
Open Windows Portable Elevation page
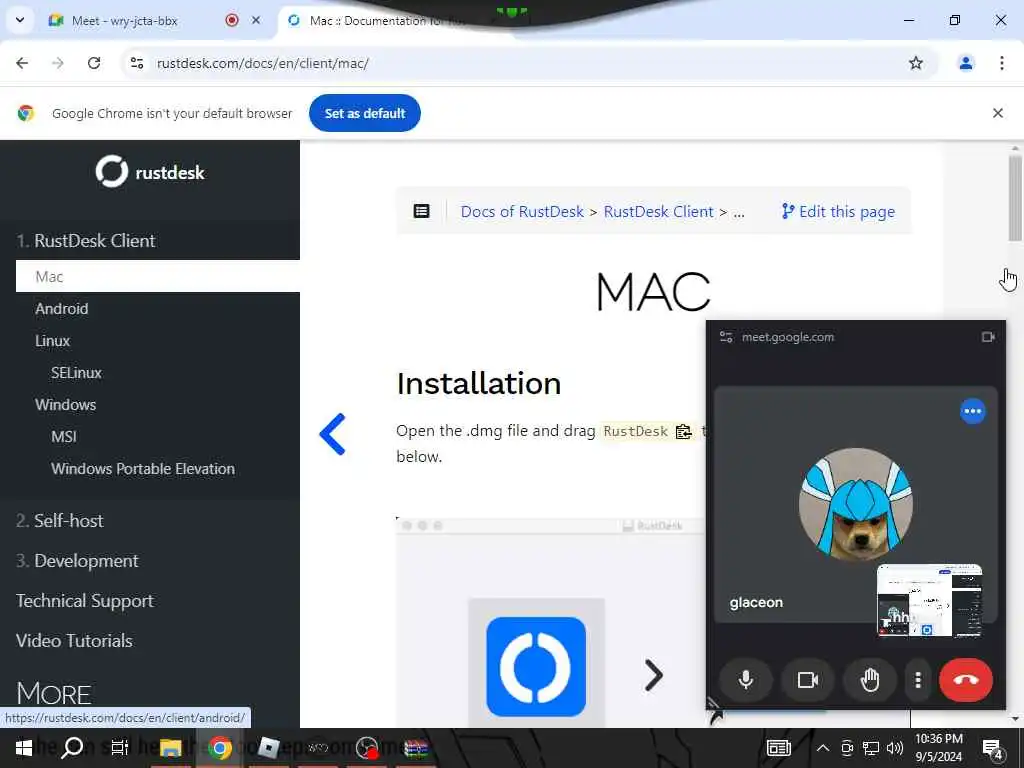[143, 469]
